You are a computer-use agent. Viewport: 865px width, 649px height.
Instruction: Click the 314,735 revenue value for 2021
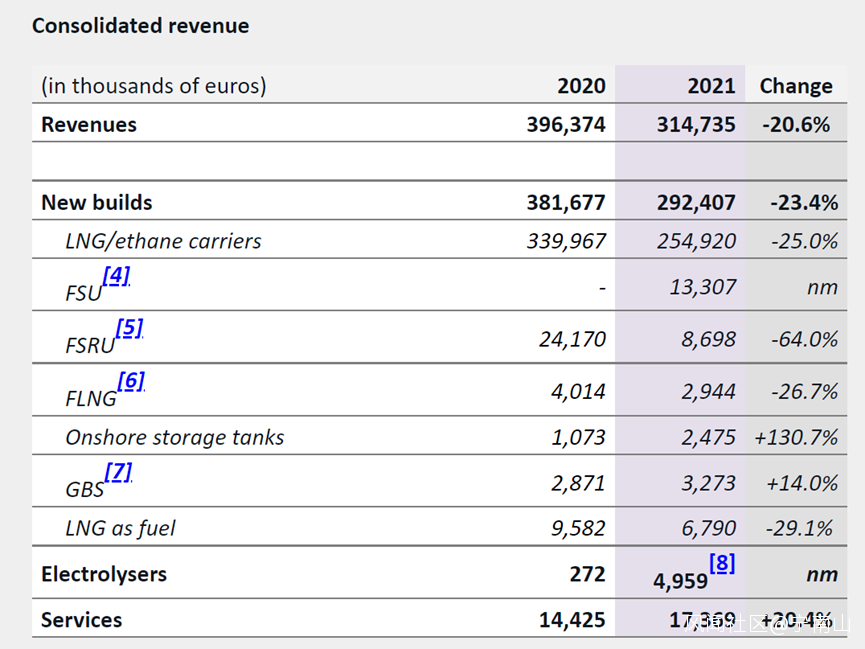pos(696,125)
